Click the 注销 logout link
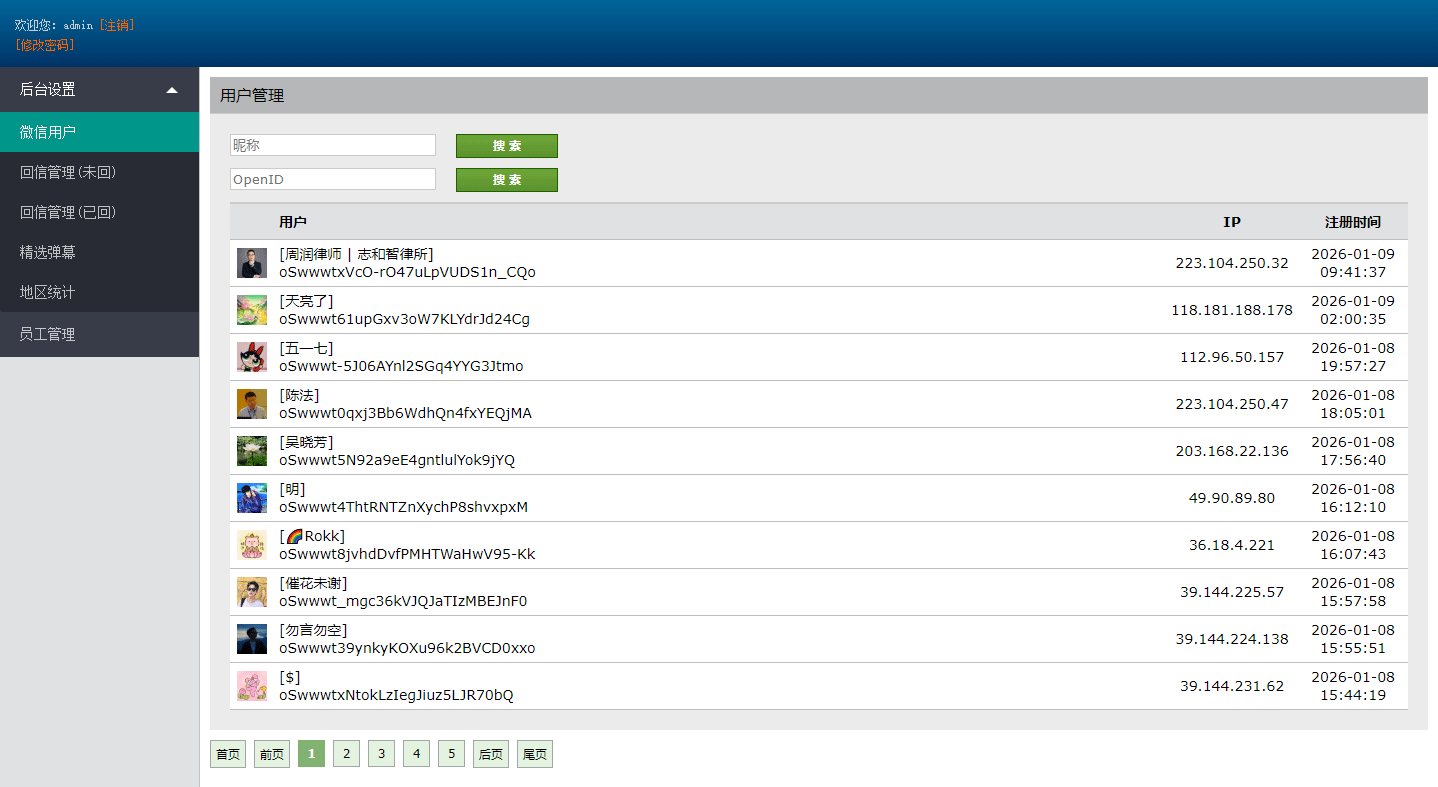The width and height of the screenshot is (1438, 787). tap(117, 25)
